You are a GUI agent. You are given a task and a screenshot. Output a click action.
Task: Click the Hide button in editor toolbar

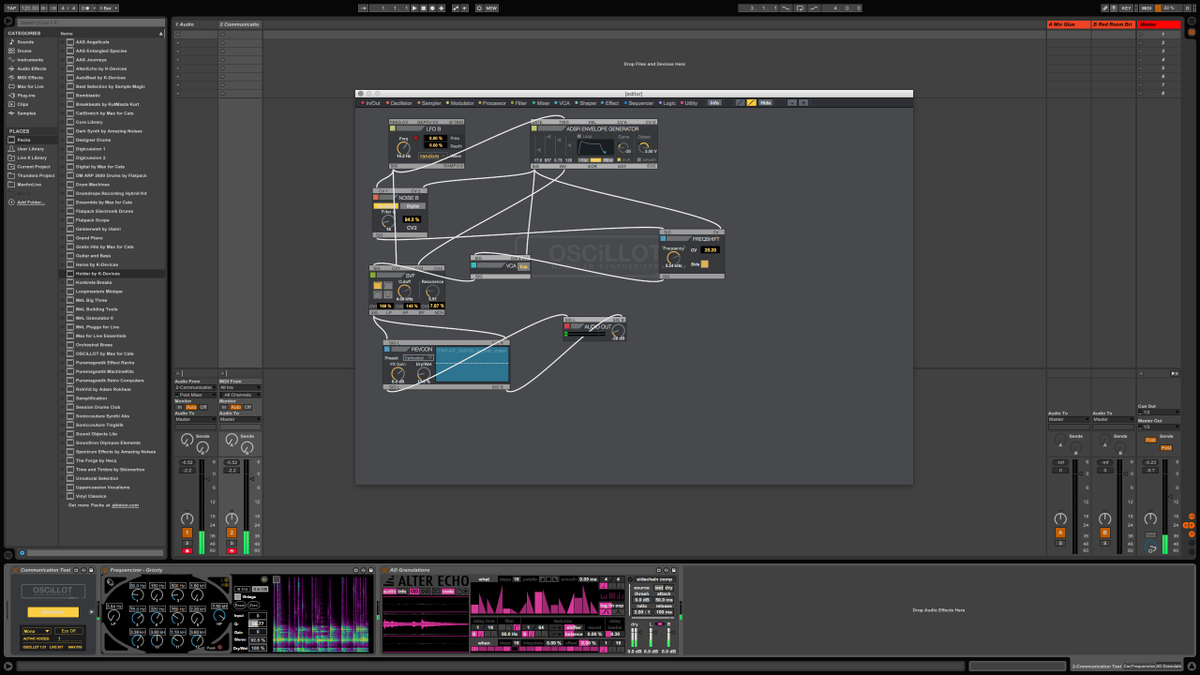pos(765,102)
